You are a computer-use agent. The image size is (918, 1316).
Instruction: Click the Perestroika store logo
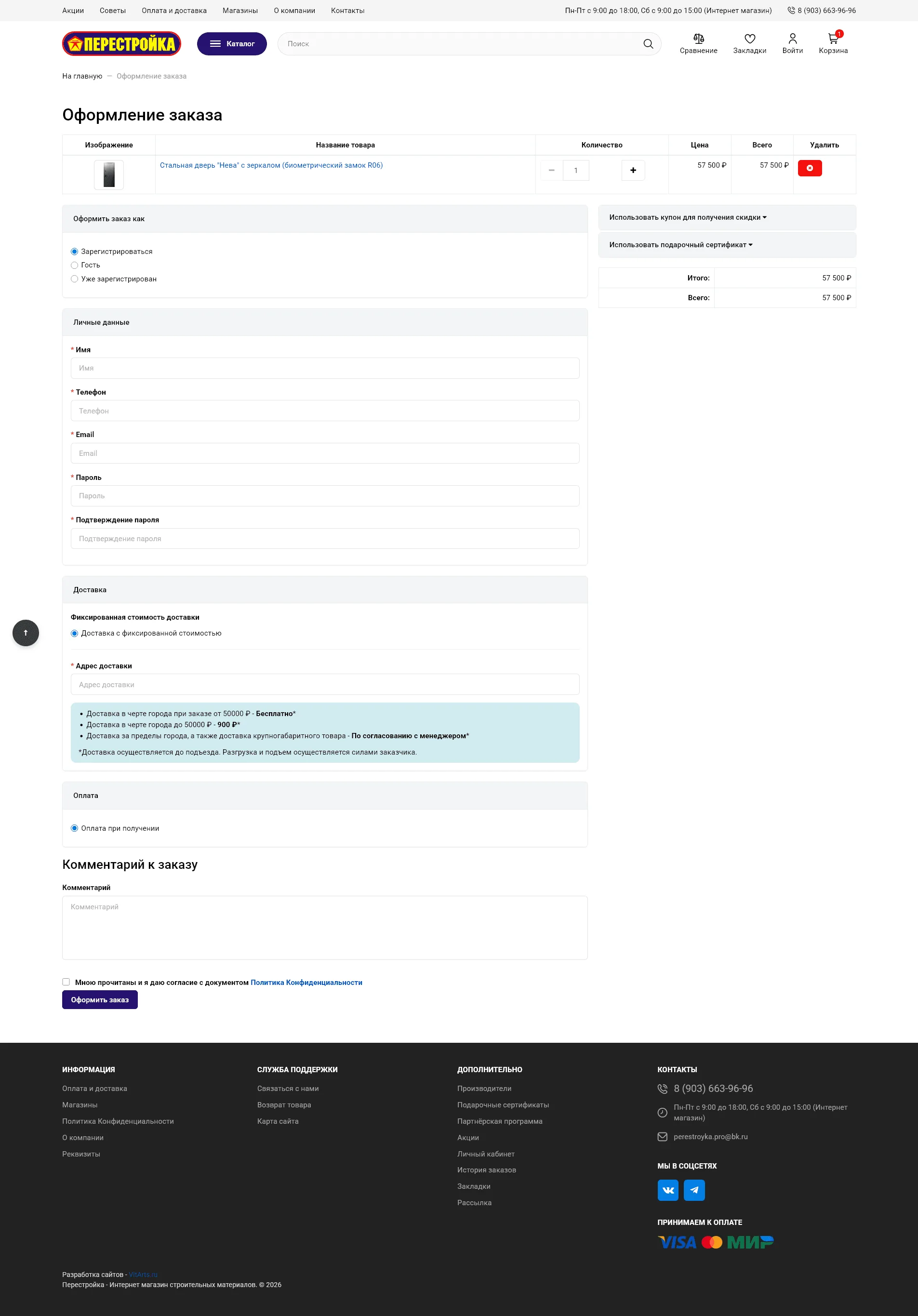click(121, 43)
